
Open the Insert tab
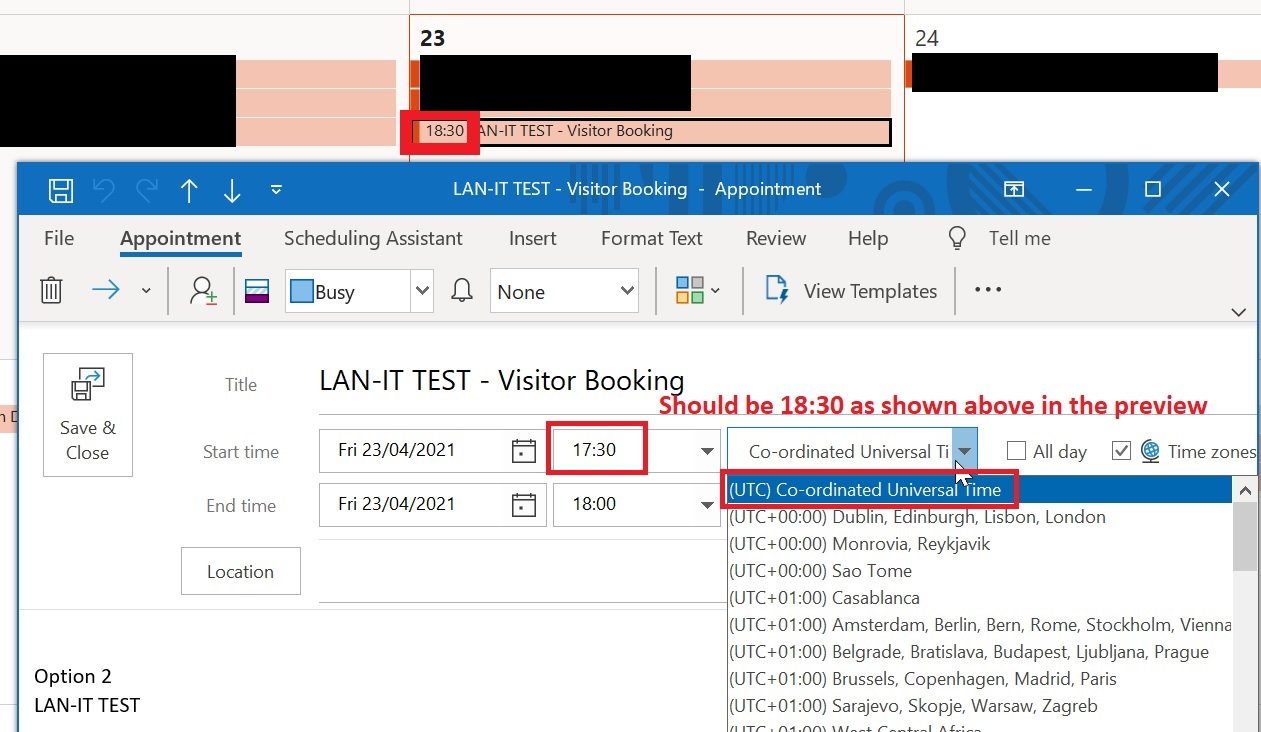[x=533, y=238]
